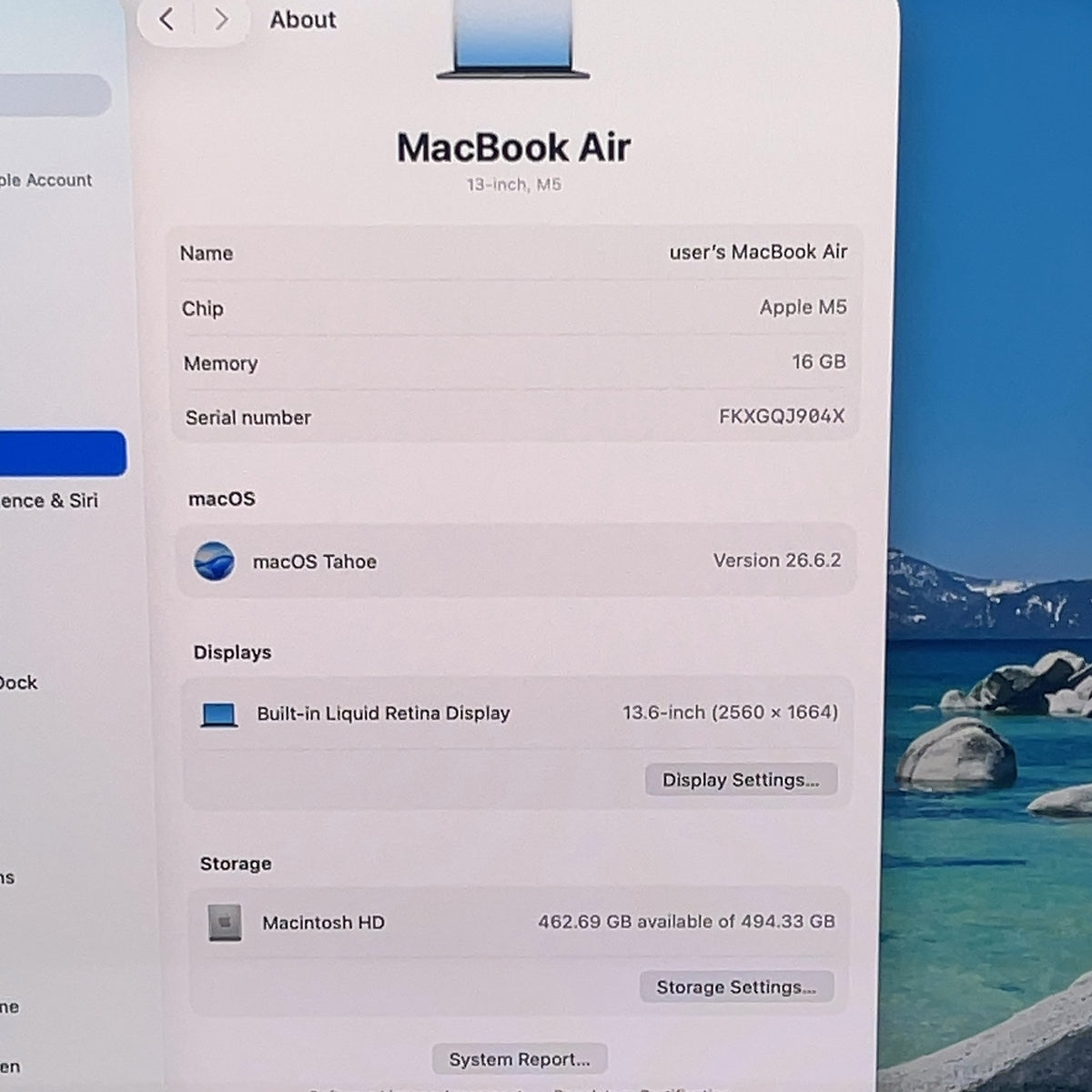Click the name value 'user's MacBook Air'

758,252
